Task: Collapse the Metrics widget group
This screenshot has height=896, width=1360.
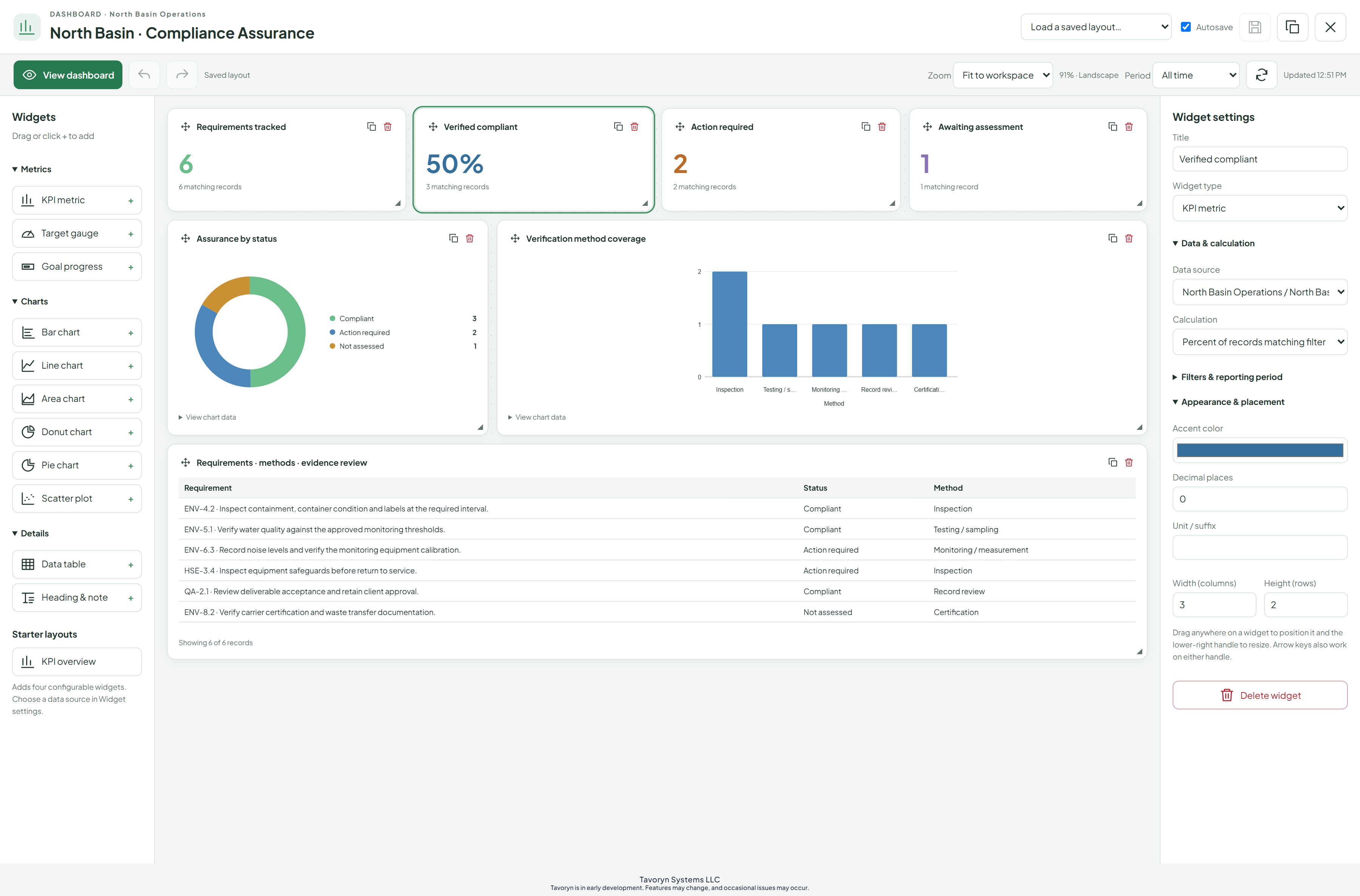Action: (x=32, y=169)
